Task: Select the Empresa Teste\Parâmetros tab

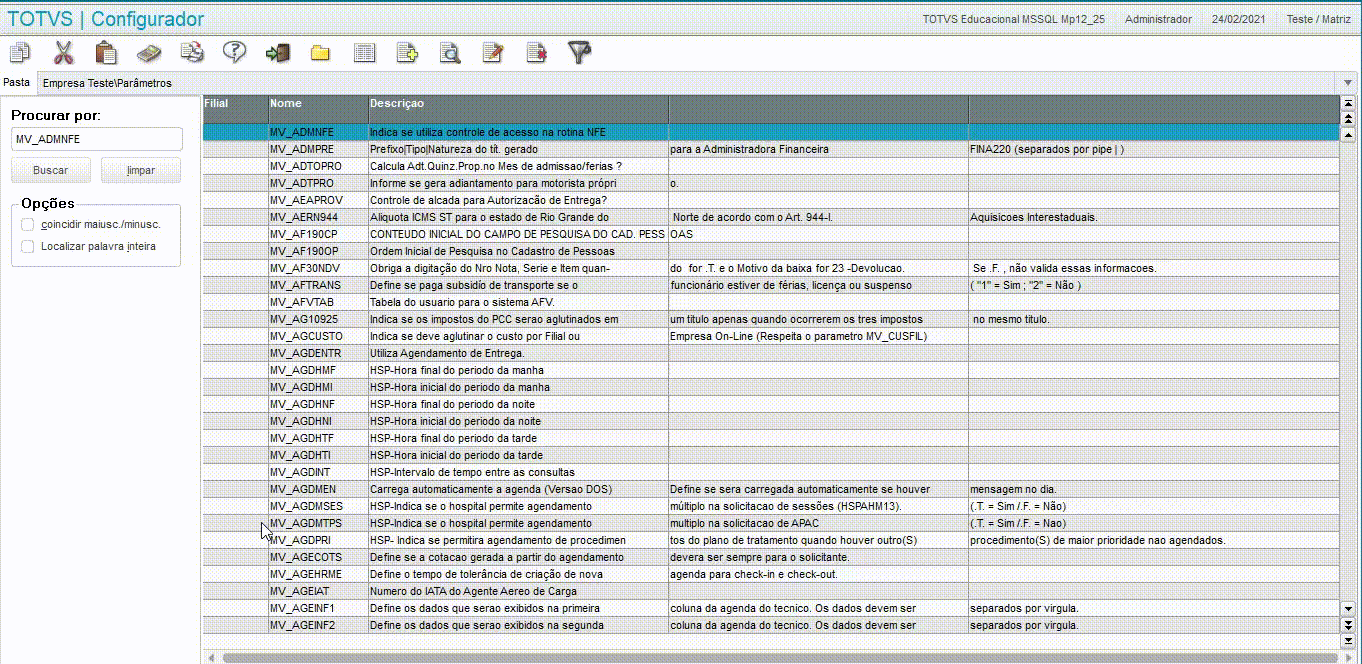Action: coord(107,83)
